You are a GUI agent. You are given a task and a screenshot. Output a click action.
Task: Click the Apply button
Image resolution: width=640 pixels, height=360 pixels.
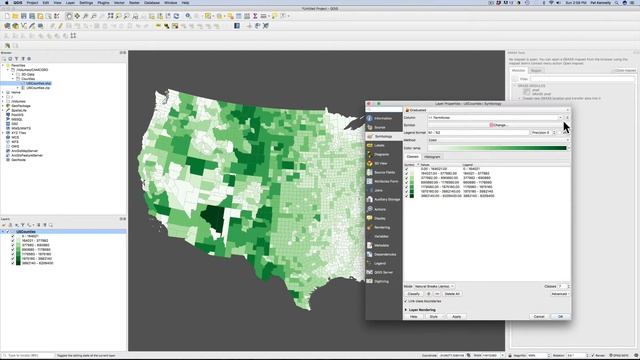(x=456, y=317)
